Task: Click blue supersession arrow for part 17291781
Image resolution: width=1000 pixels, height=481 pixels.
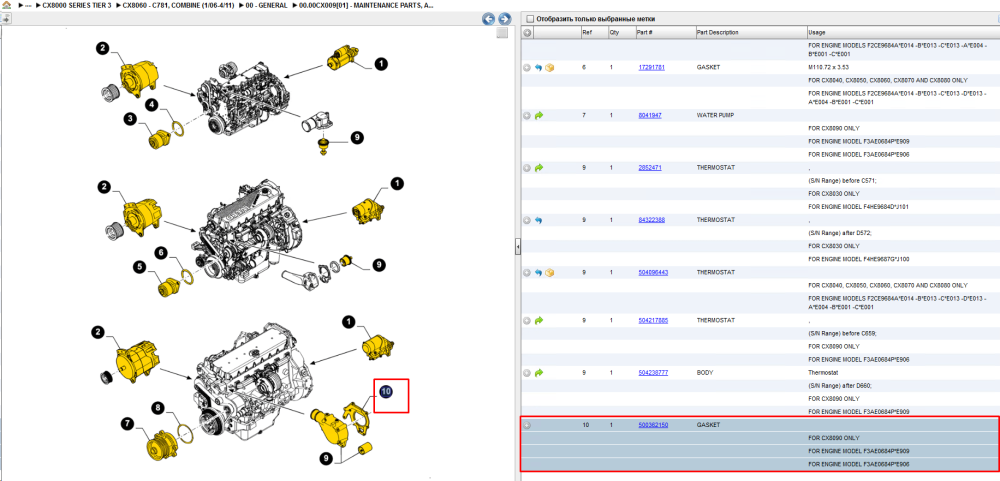Action: 538,67
